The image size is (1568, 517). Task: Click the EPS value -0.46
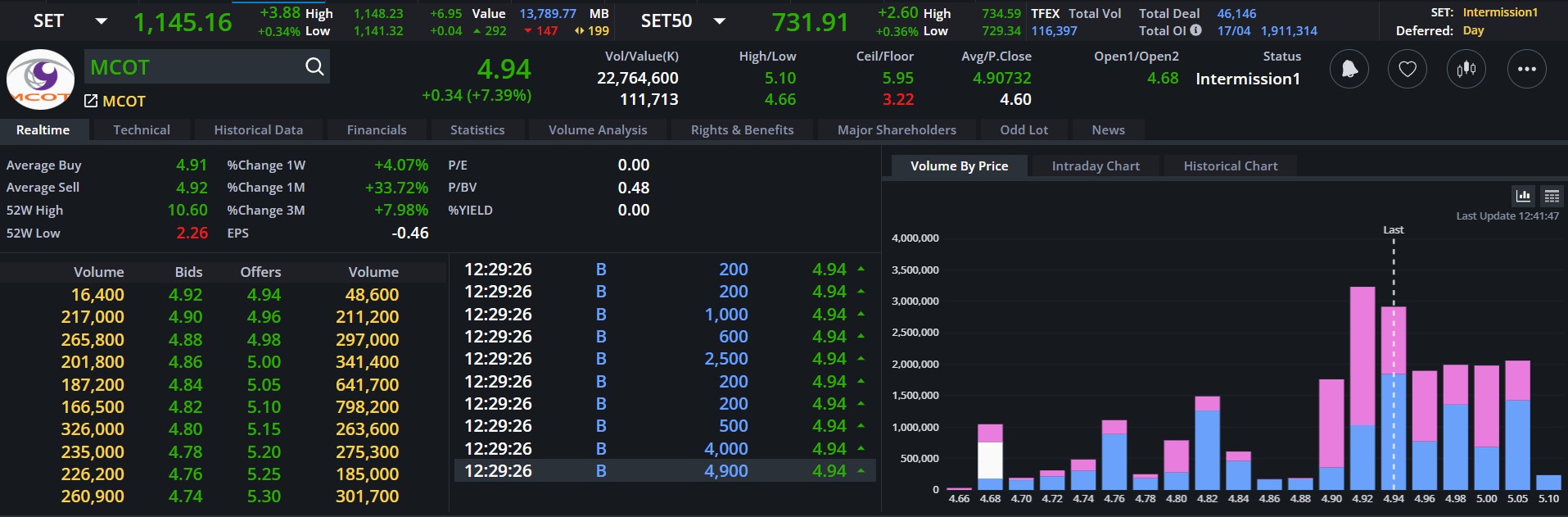click(410, 233)
